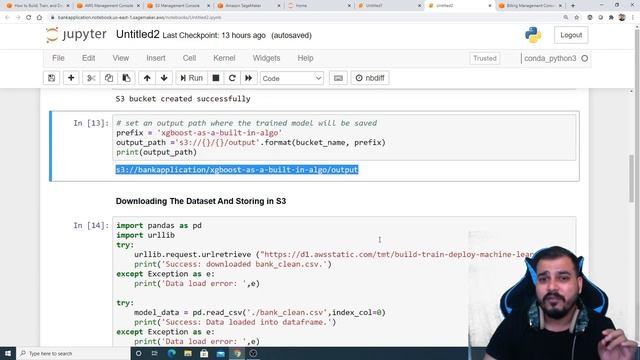Viewport: 640px width, 360px height.
Task: Switch to the Home browser tab
Action: [318, 6]
